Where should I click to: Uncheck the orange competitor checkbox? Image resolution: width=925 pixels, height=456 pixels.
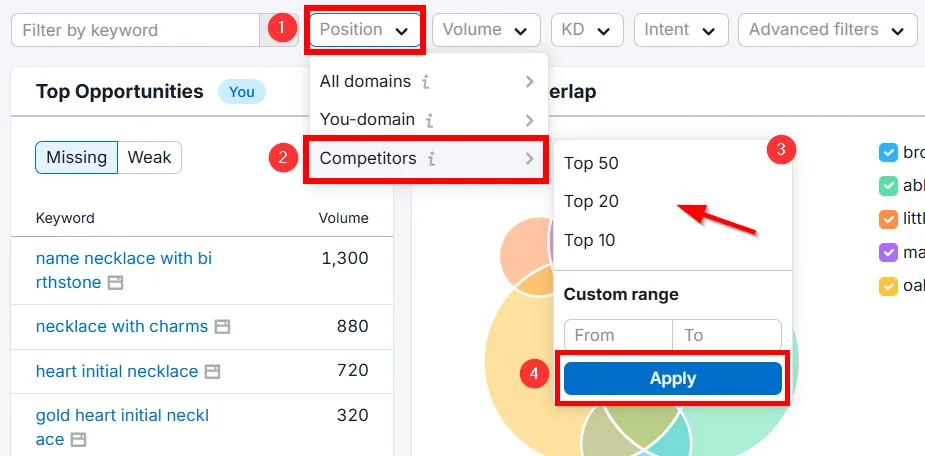point(888,219)
